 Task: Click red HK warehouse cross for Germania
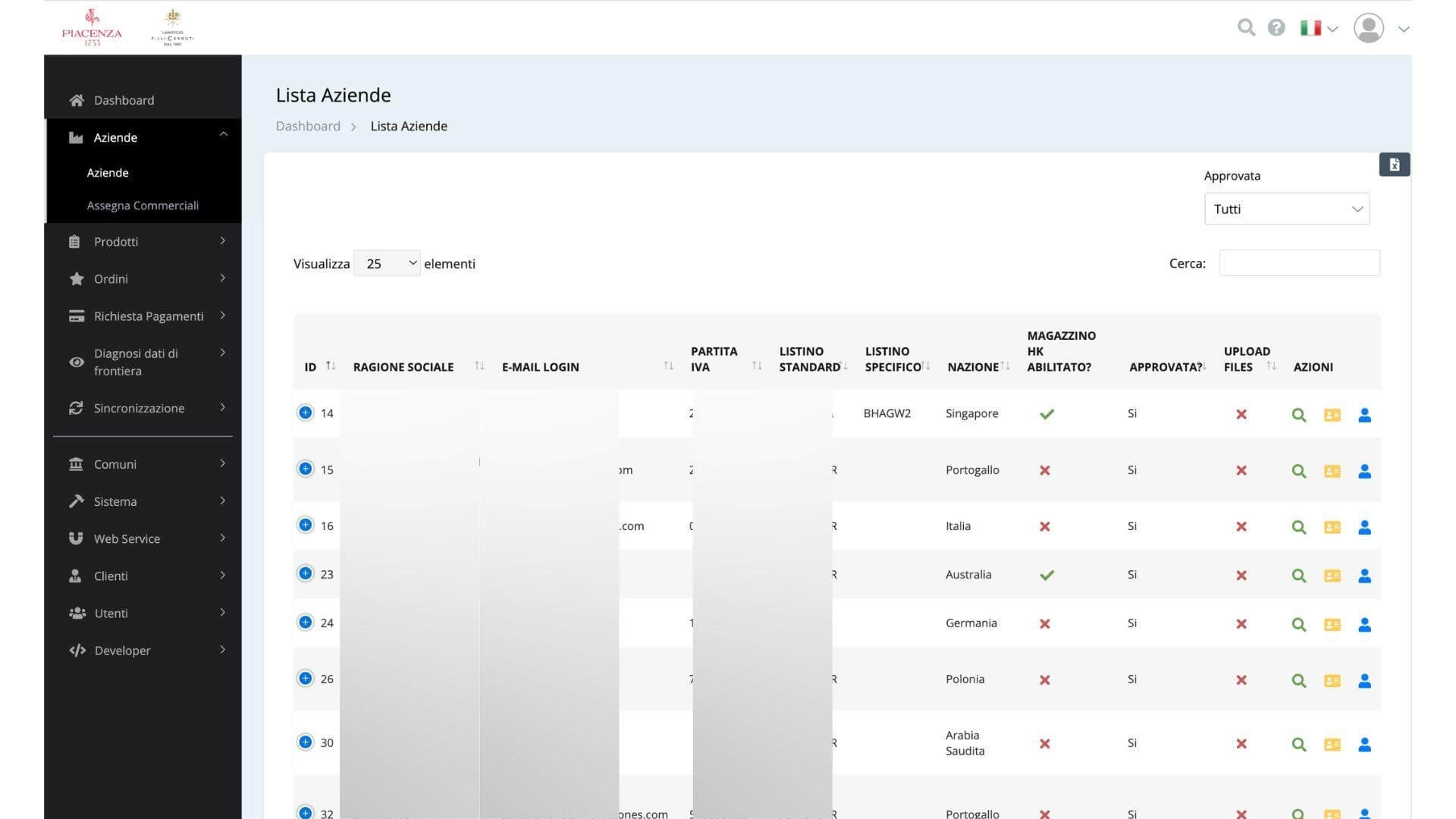coord(1044,623)
